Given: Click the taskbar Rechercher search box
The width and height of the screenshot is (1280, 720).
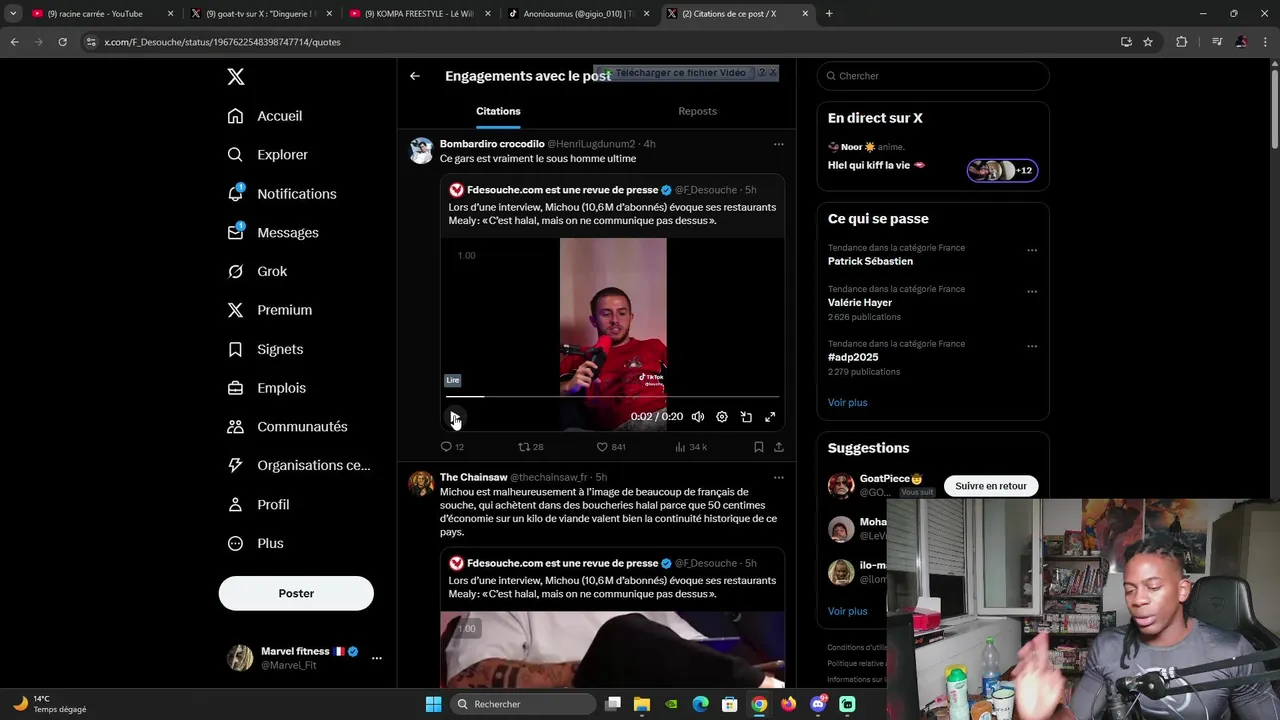Looking at the screenshot, I should click(x=522, y=704).
